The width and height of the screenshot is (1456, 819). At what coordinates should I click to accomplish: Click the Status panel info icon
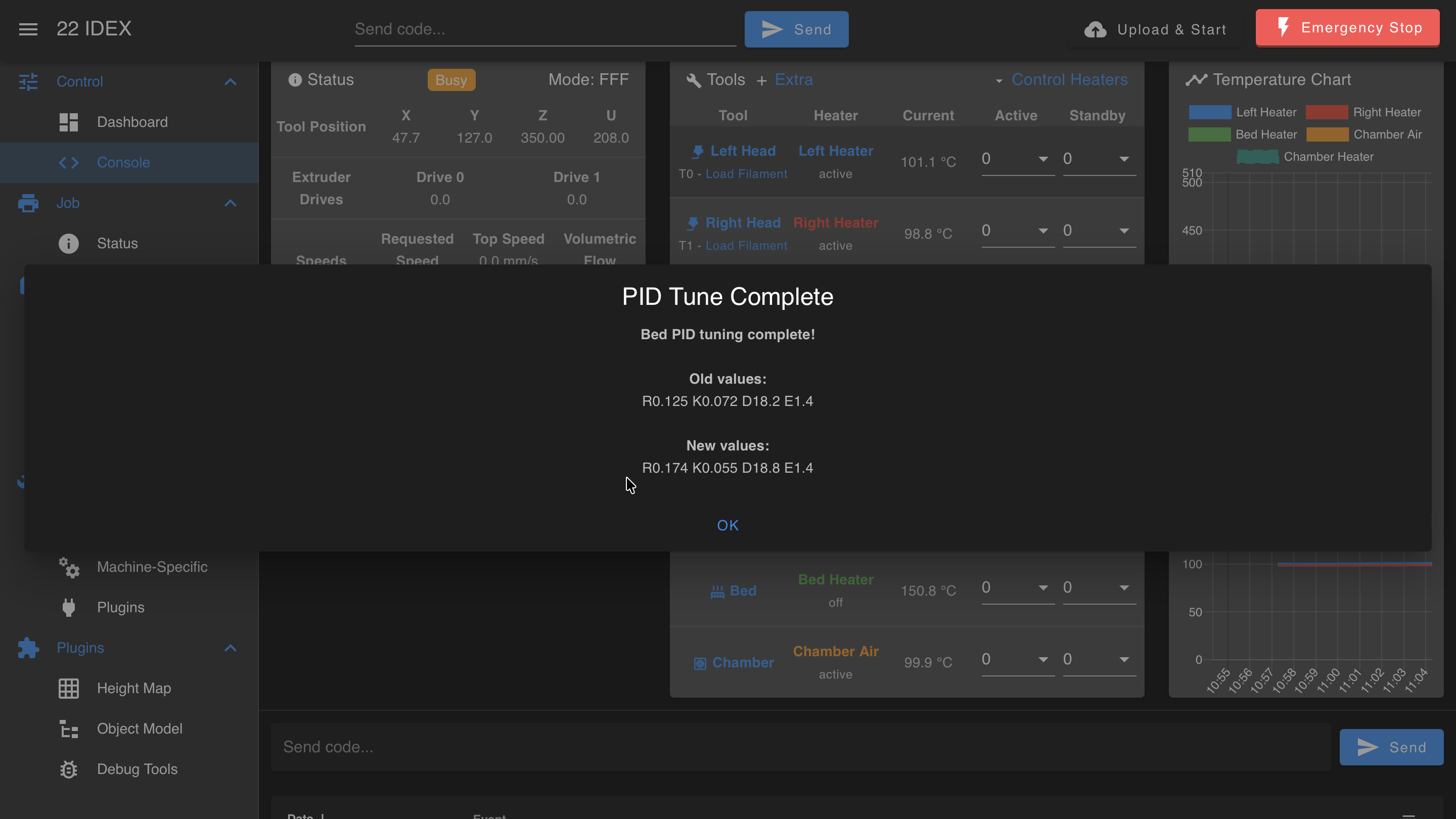[x=294, y=80]
